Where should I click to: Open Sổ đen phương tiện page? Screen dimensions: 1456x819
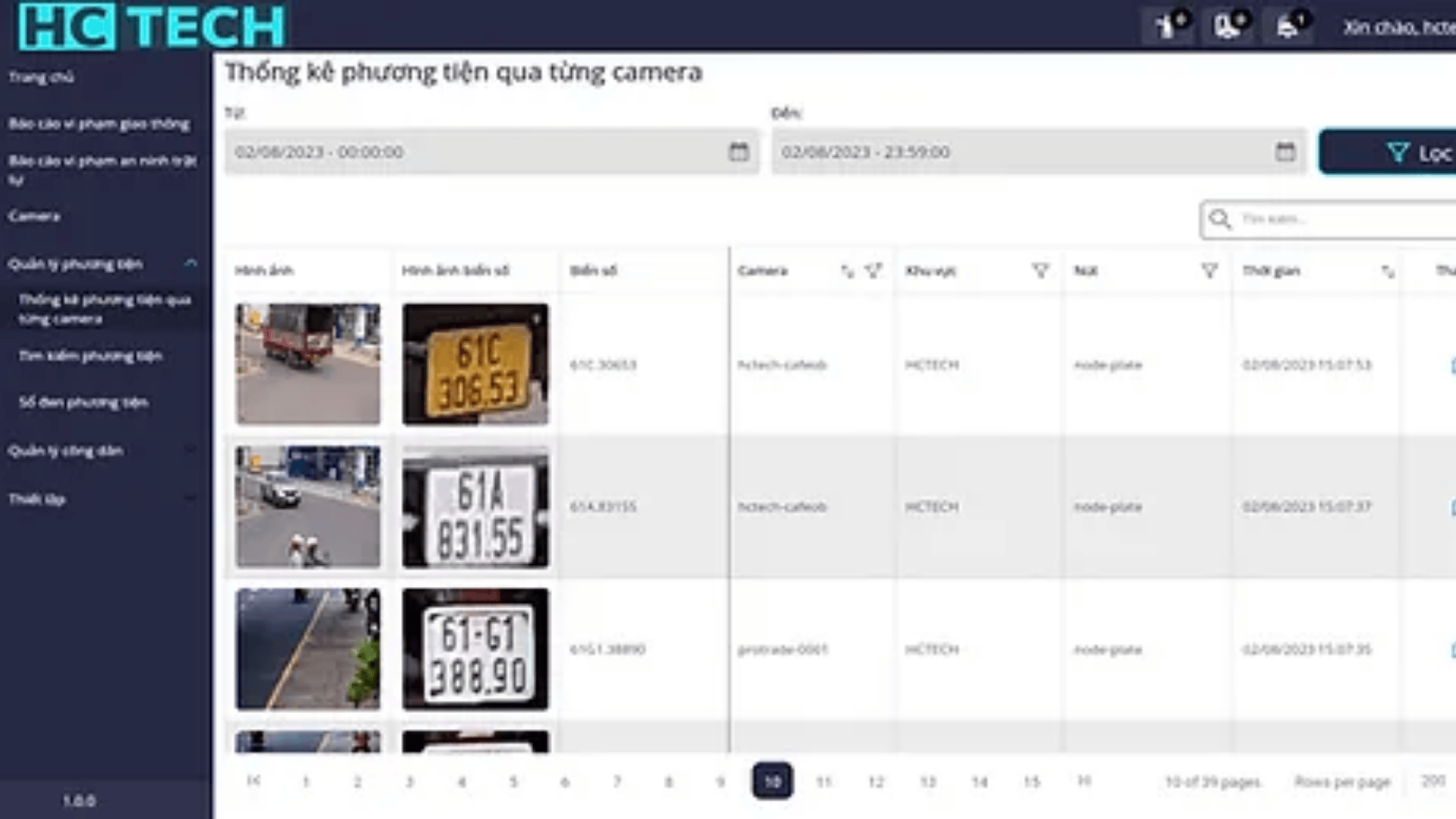[x=83, y=402]
